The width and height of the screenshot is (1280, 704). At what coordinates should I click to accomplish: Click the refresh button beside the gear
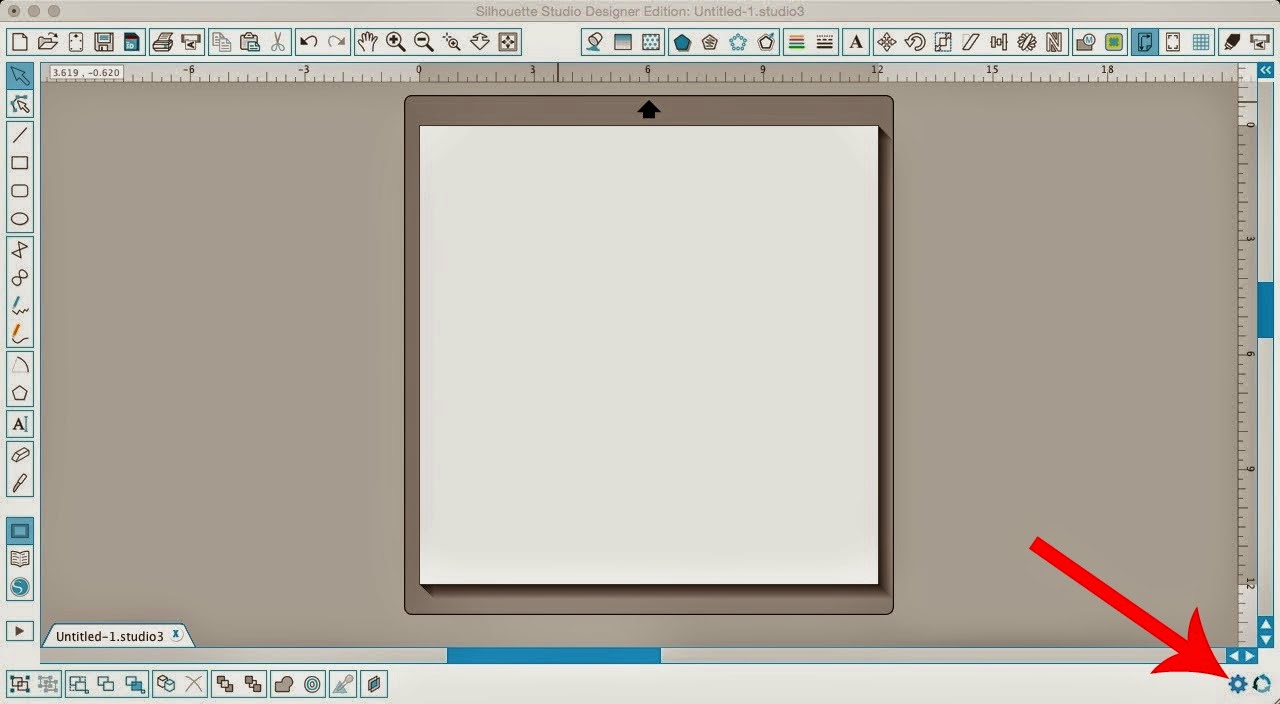[1262, 684]
